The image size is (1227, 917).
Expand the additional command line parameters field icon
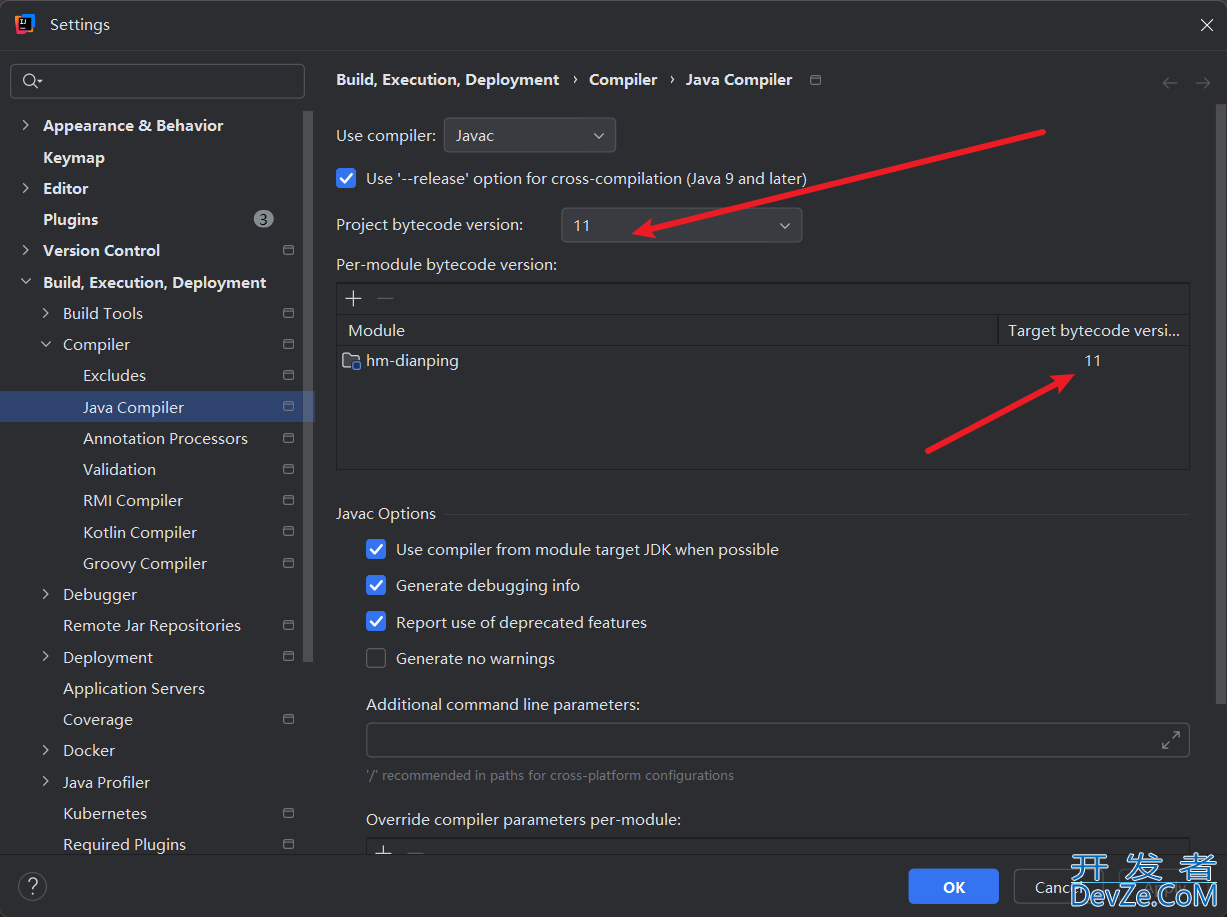(x=1170, y=740)
